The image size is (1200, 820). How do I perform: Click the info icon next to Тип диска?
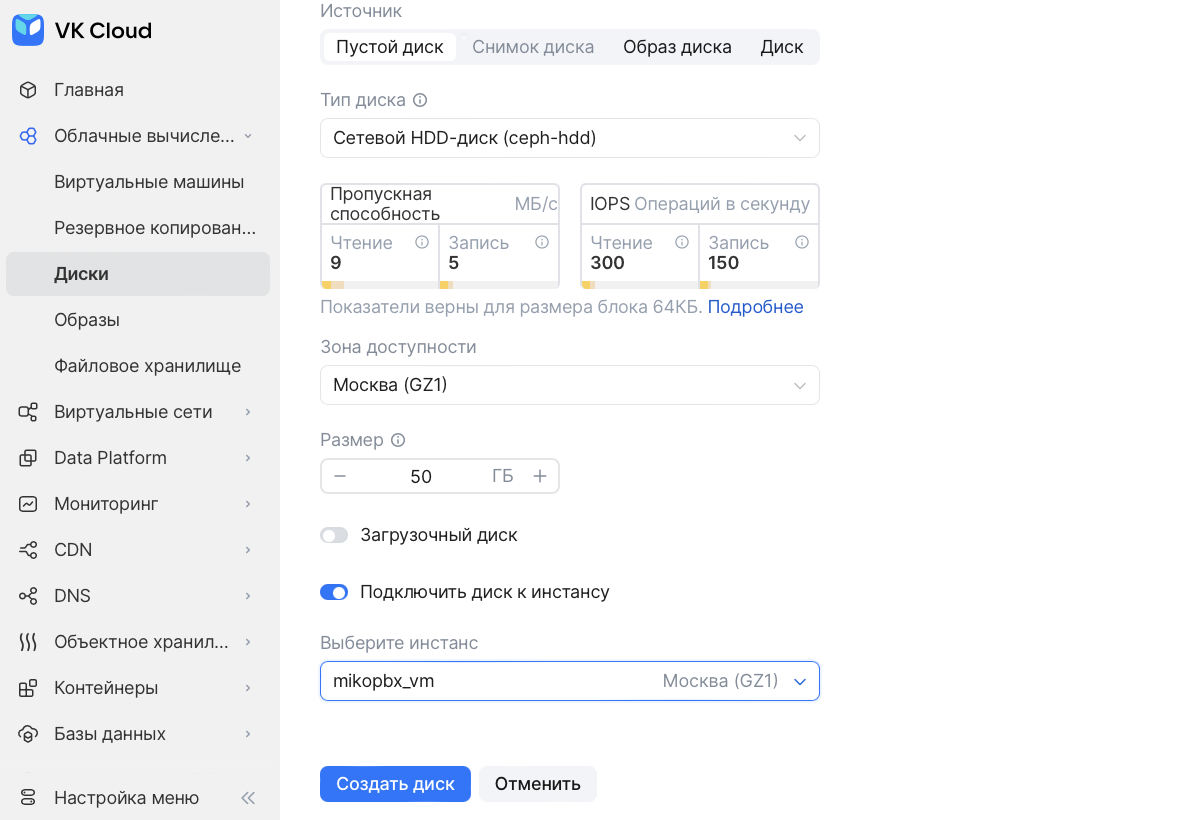pos(420,100)
